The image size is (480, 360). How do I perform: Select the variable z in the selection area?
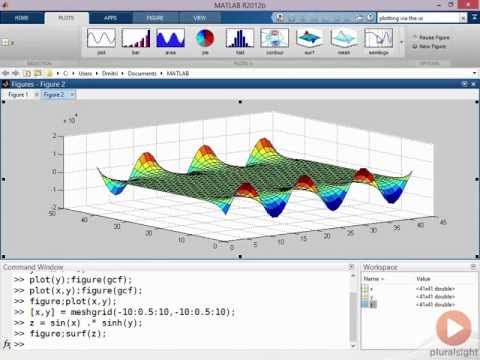pos(8,43)
